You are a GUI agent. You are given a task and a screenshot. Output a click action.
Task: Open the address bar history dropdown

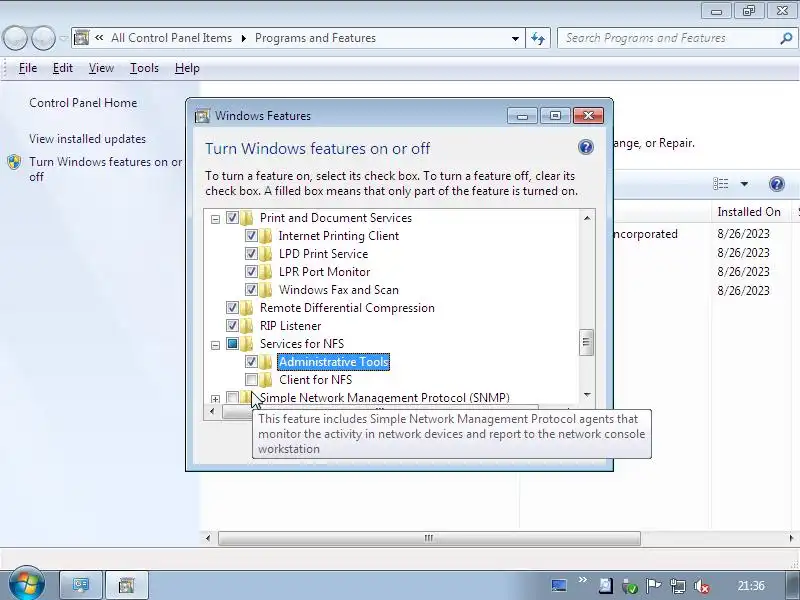515,38
